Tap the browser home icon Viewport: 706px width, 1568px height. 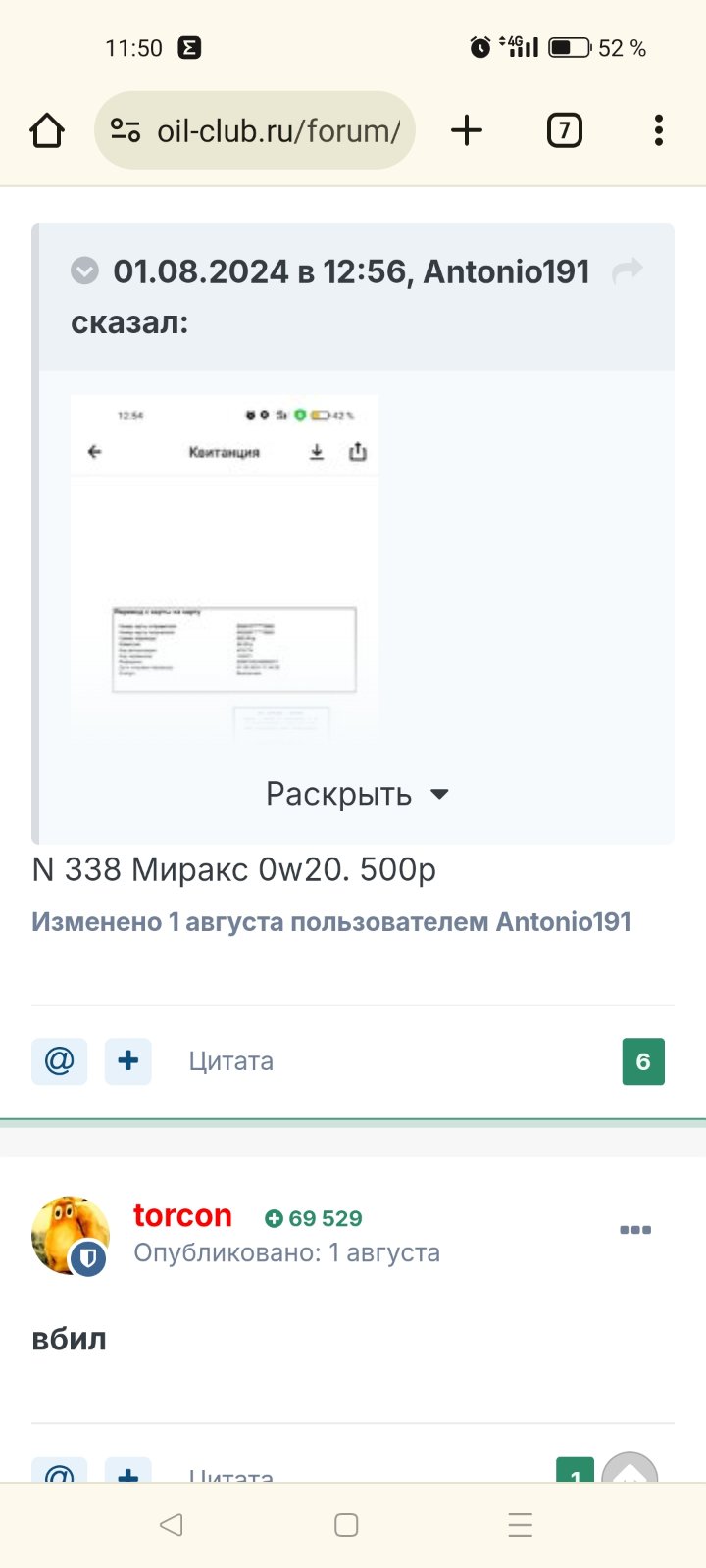coord(47,130)
